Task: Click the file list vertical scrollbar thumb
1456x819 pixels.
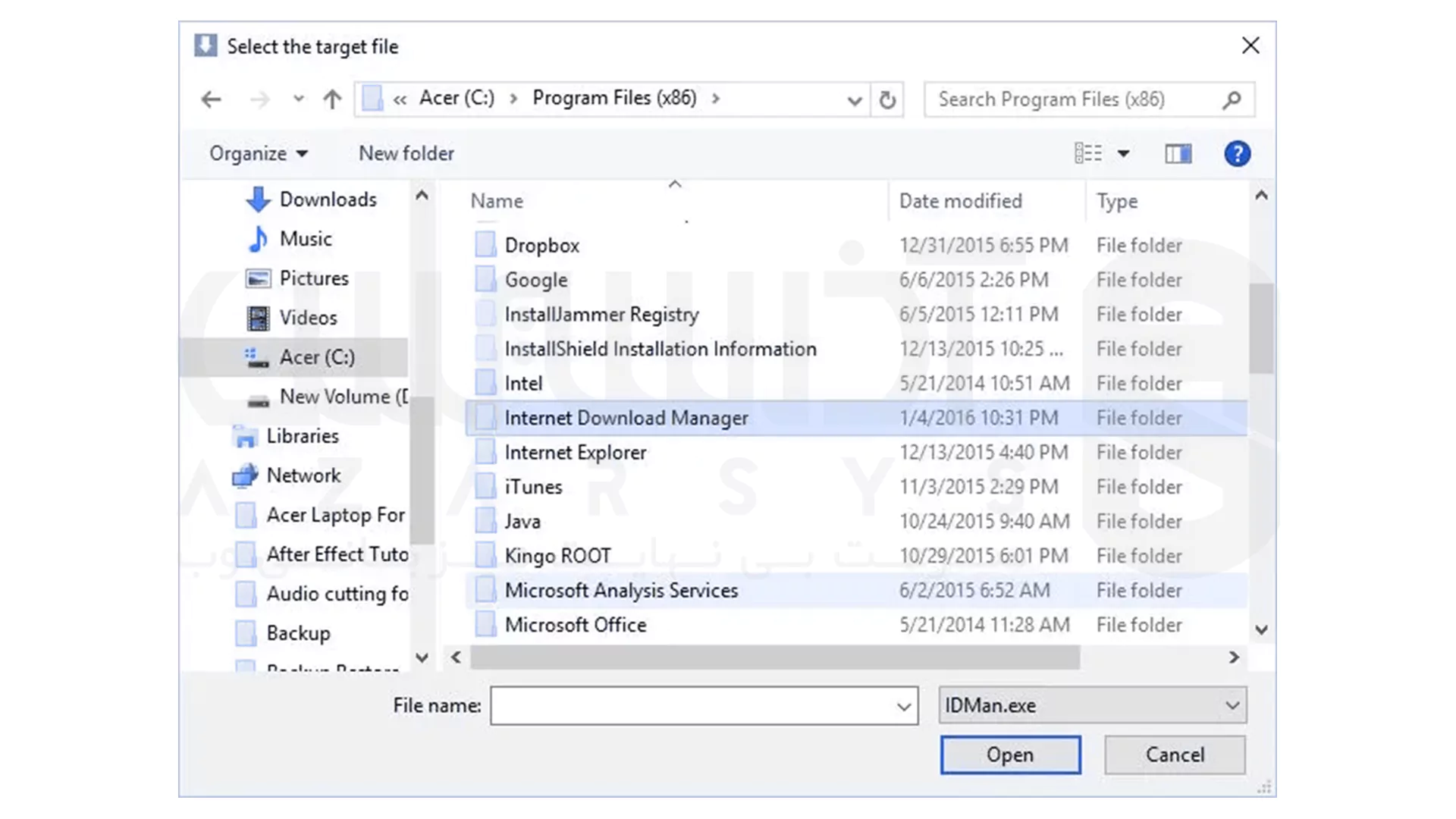Action: [1261, 328]
